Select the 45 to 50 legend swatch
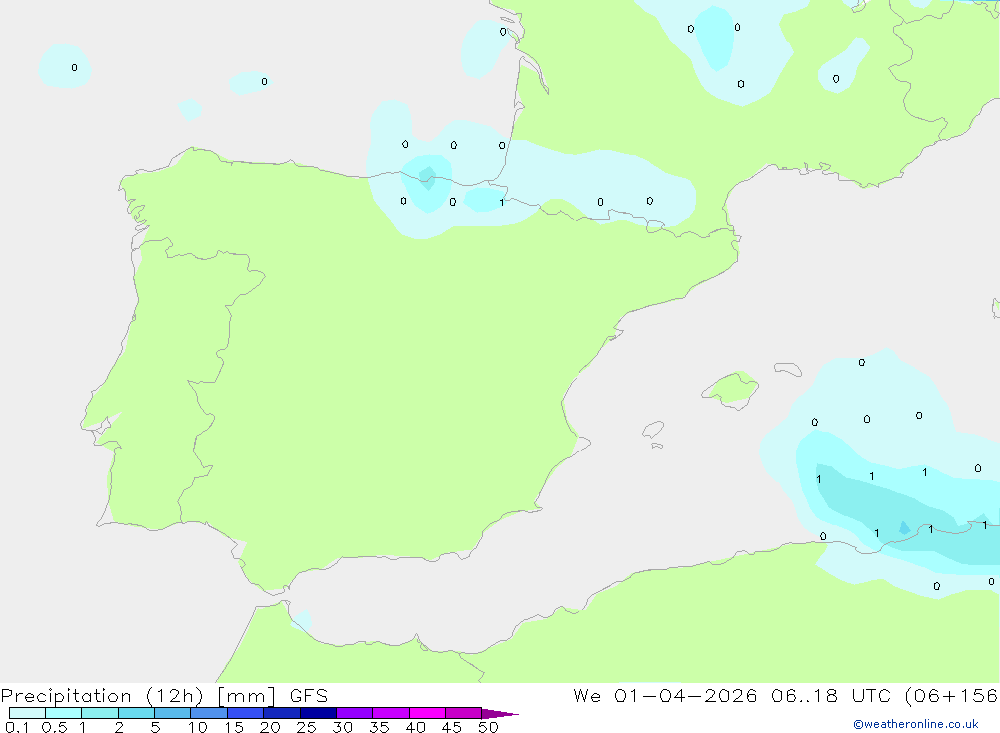 coord(463,713)
